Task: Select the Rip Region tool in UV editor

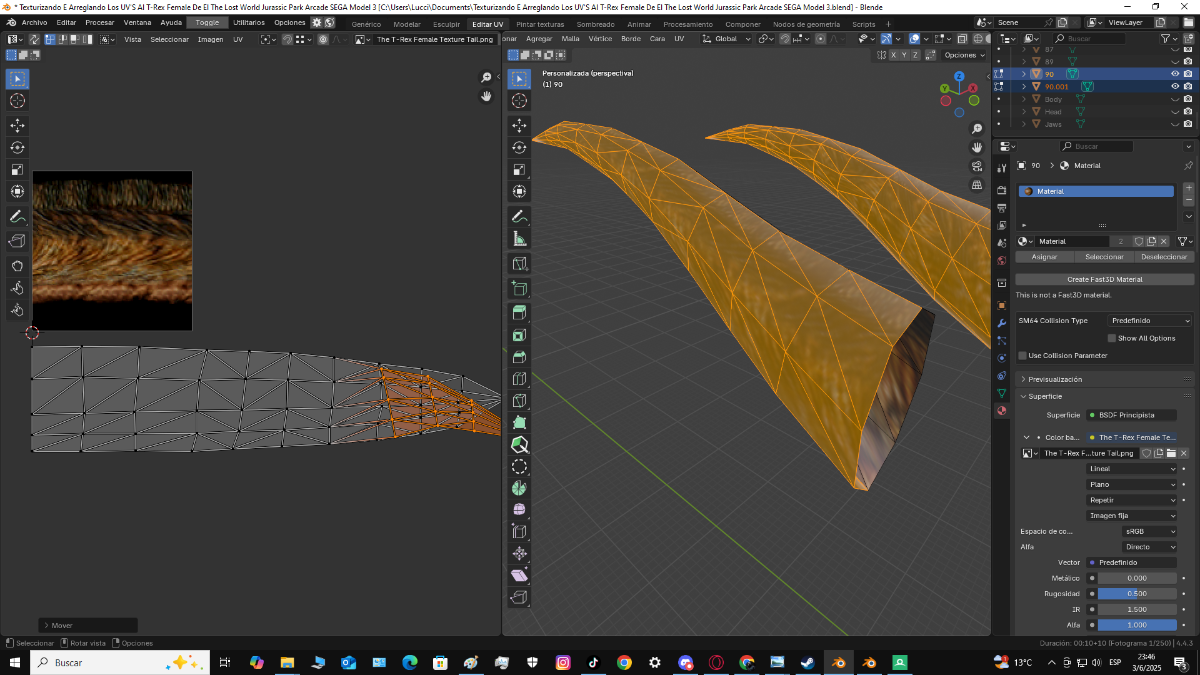Action: click(x=17, y=241)
